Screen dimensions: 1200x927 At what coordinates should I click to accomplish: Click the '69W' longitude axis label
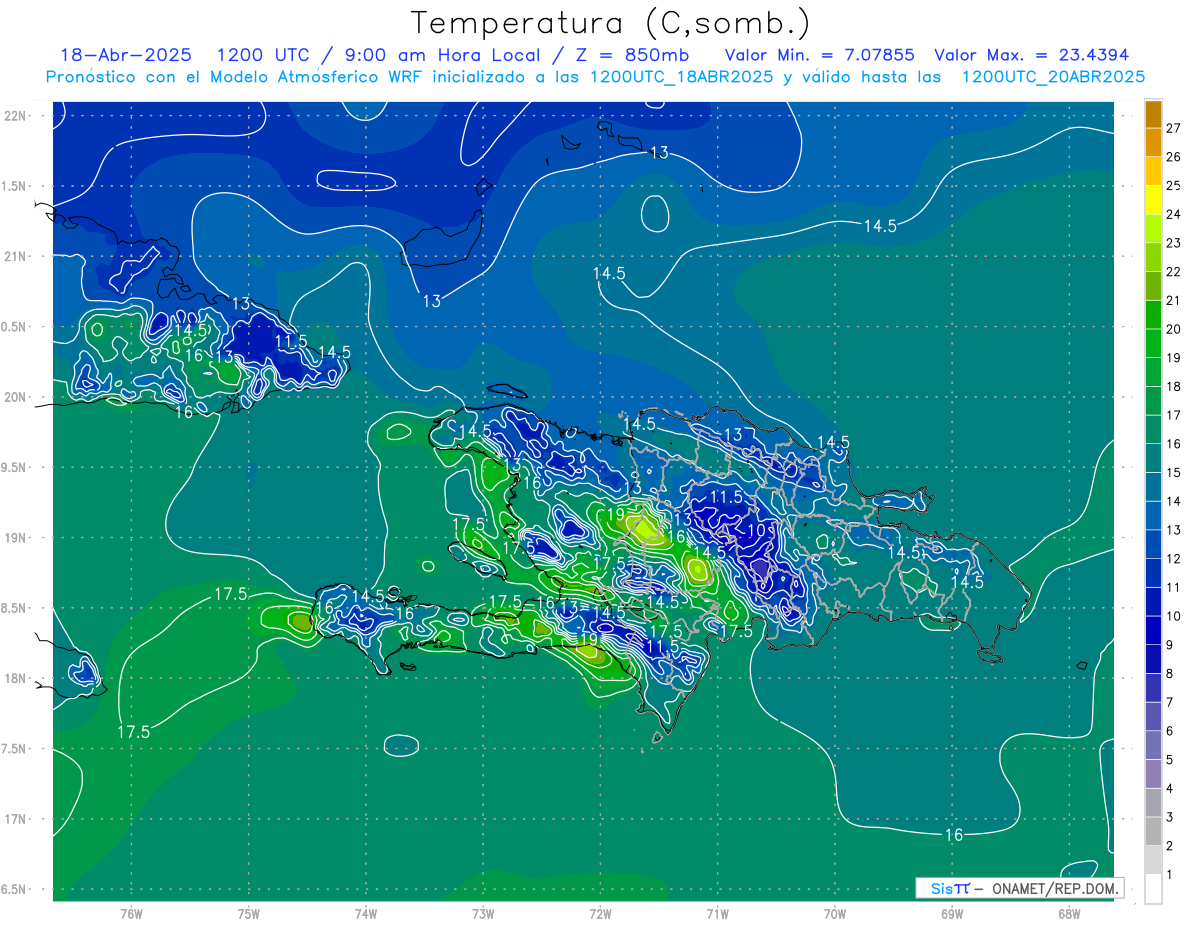coord(952,913)
